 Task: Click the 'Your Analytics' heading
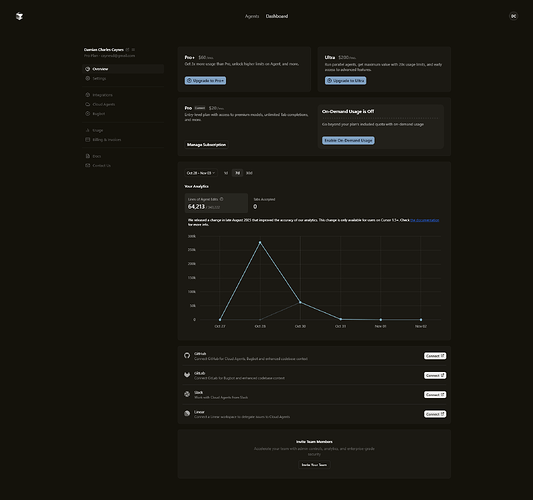[x=196, y=186]
